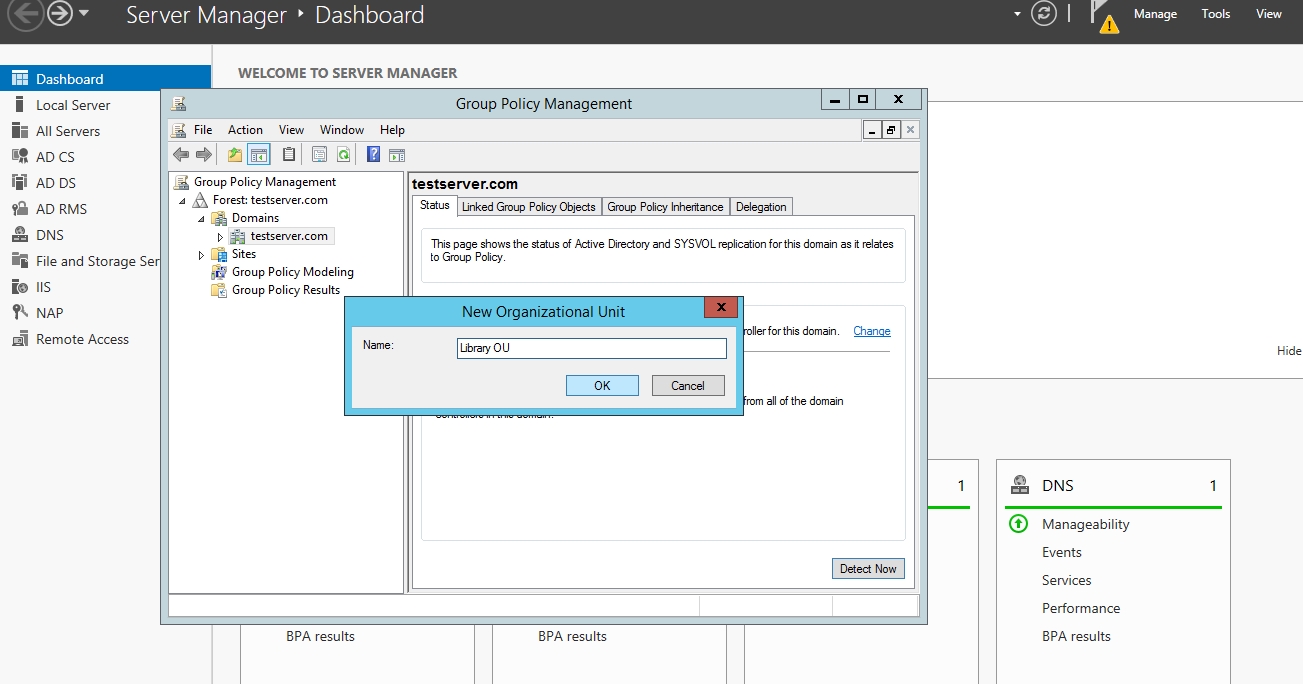Click the Up One Level toolbar icon
The width and height of the screenshot is (1303, 684).
[235, 155]
